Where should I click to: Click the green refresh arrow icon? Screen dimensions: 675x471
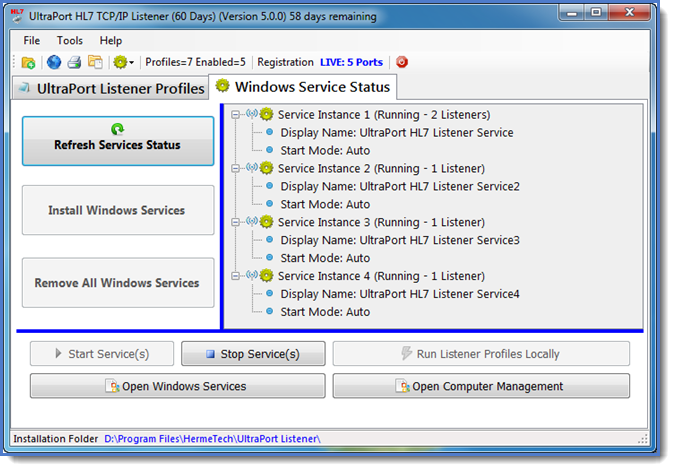point(117,129)
